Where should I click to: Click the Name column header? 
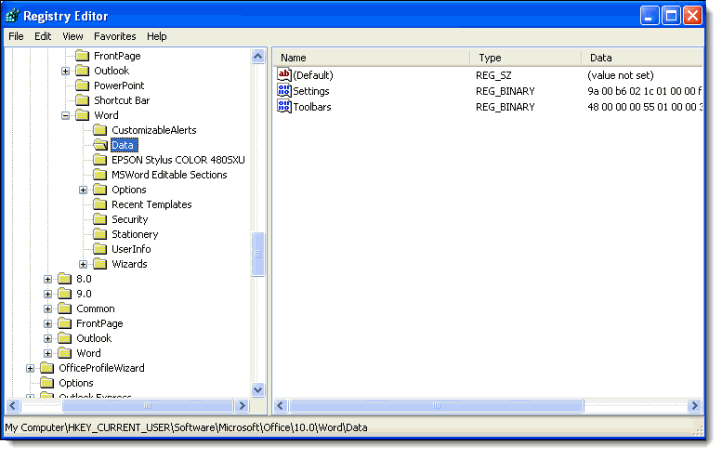[x=371, y=58]
